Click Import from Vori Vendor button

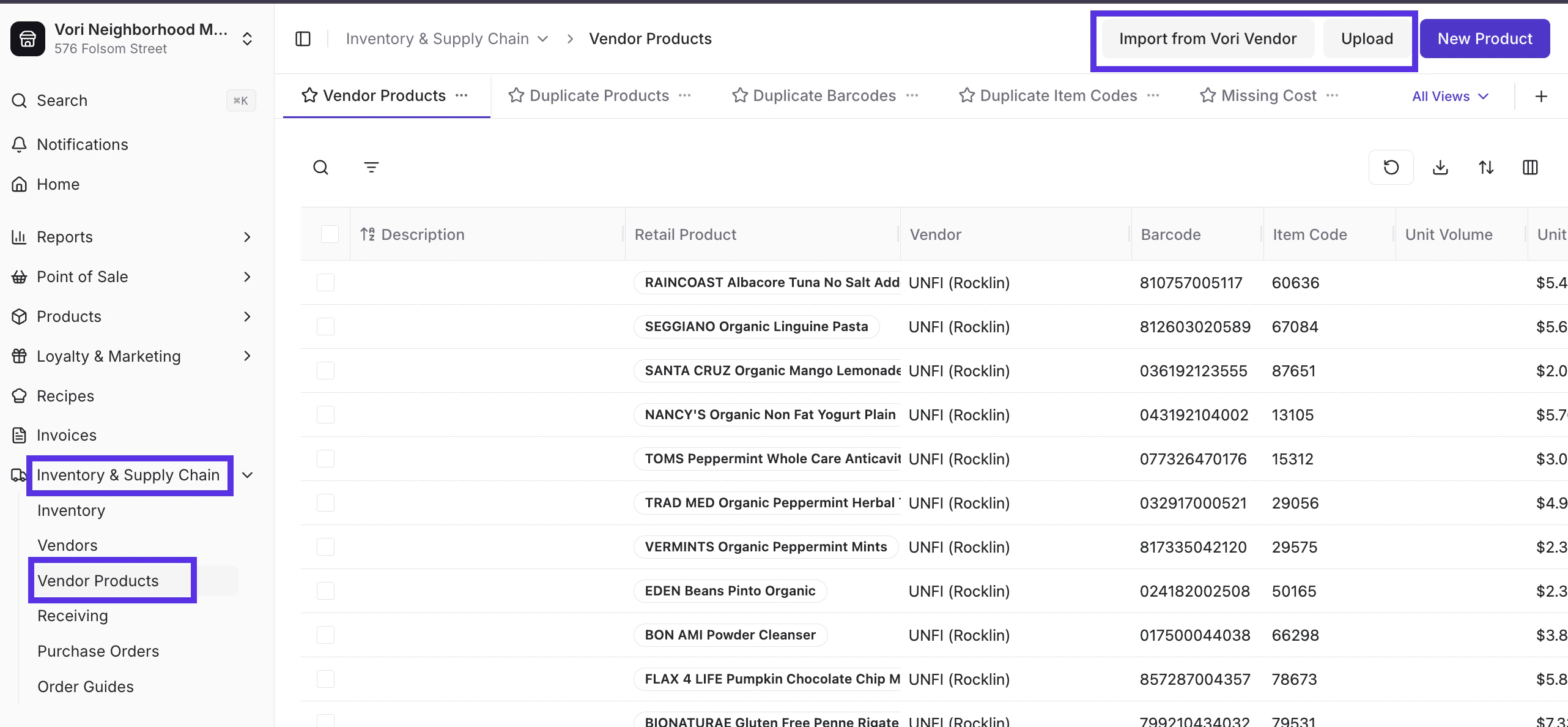point(1207,39)
